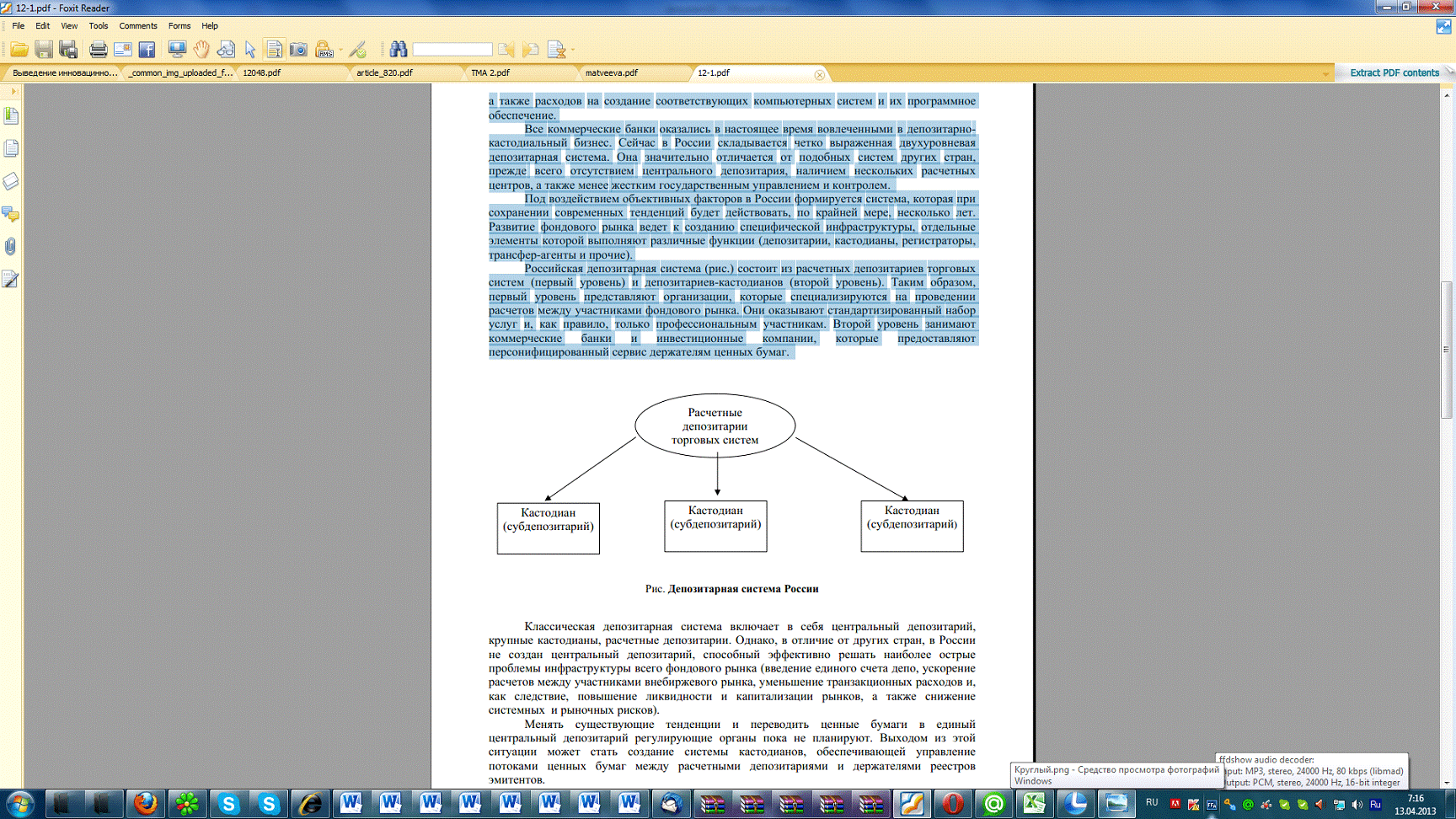Select the Hand tool
Screen dimensions: 1456x819
pos(201,50)
